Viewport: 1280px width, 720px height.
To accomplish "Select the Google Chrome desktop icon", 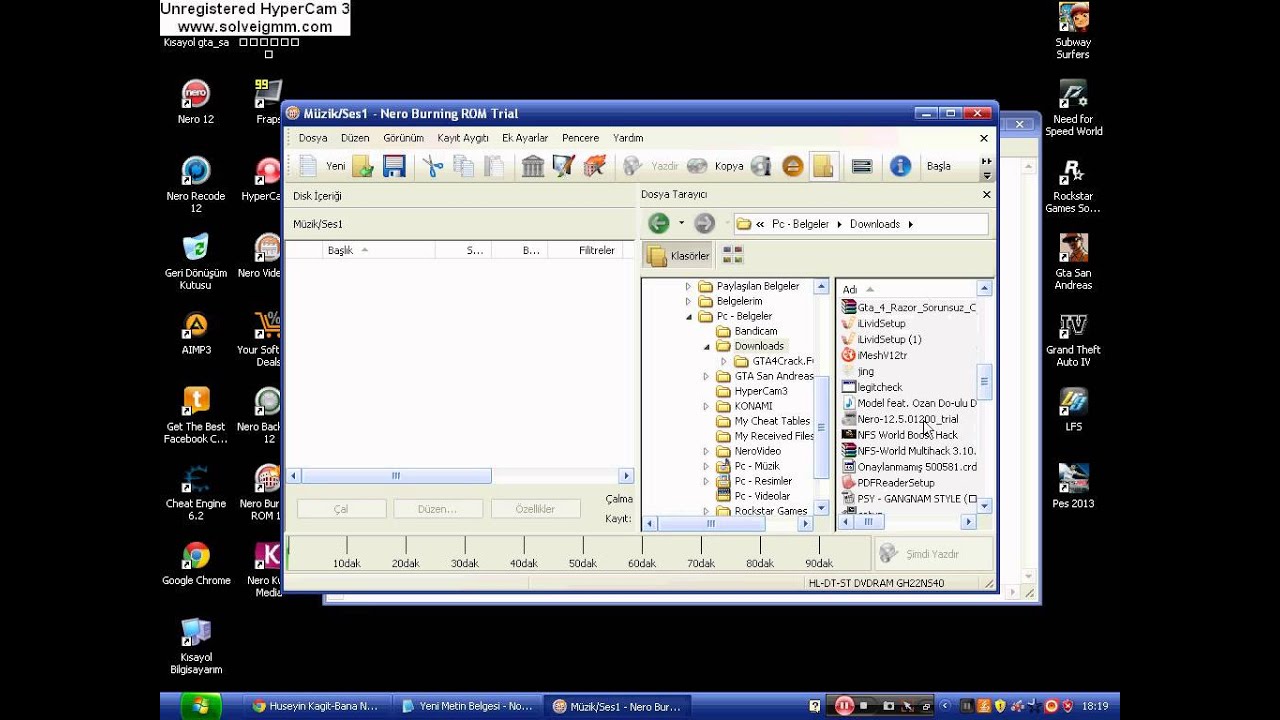I will [196, 564].
